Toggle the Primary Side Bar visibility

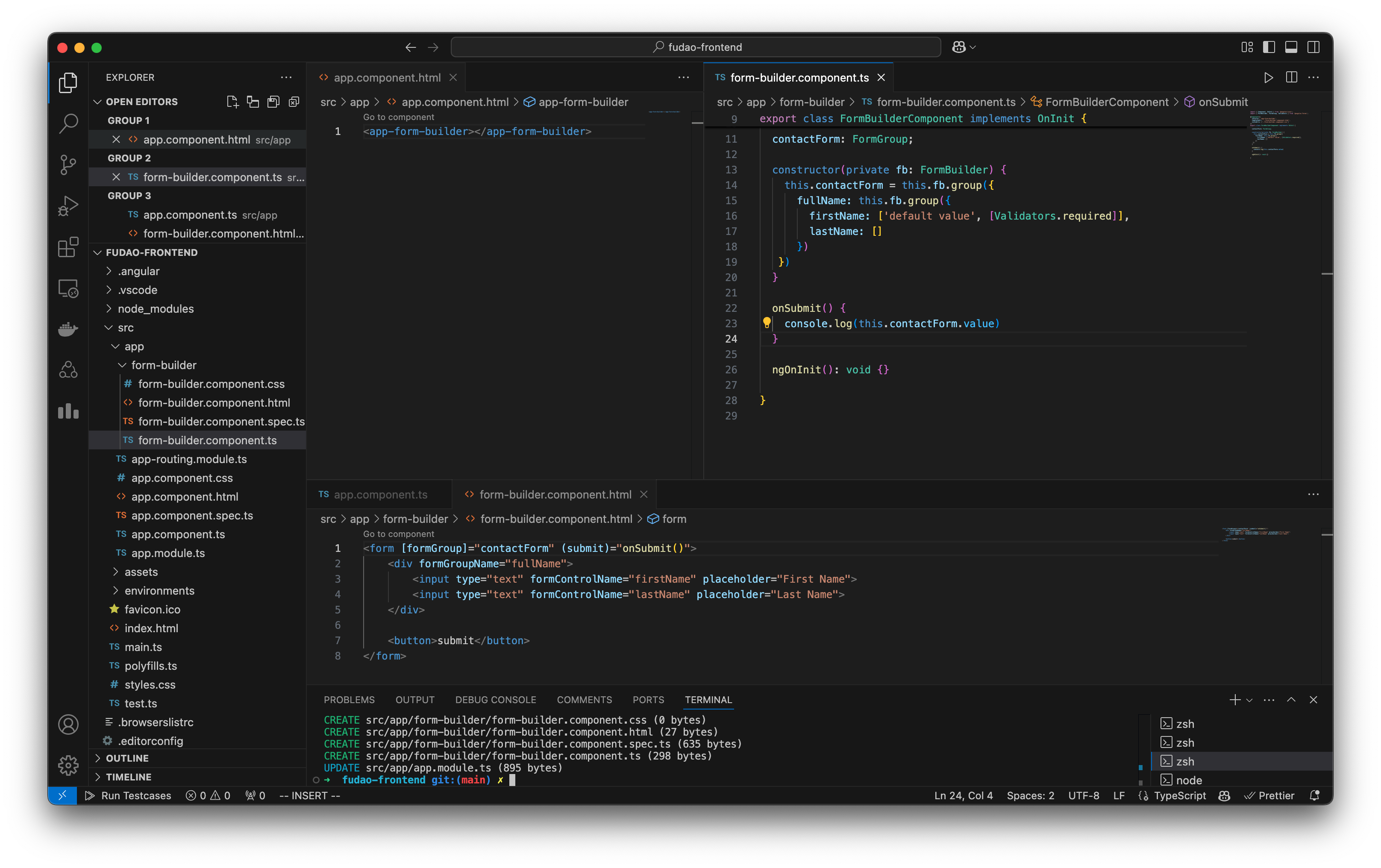[x=1269, y=47]
